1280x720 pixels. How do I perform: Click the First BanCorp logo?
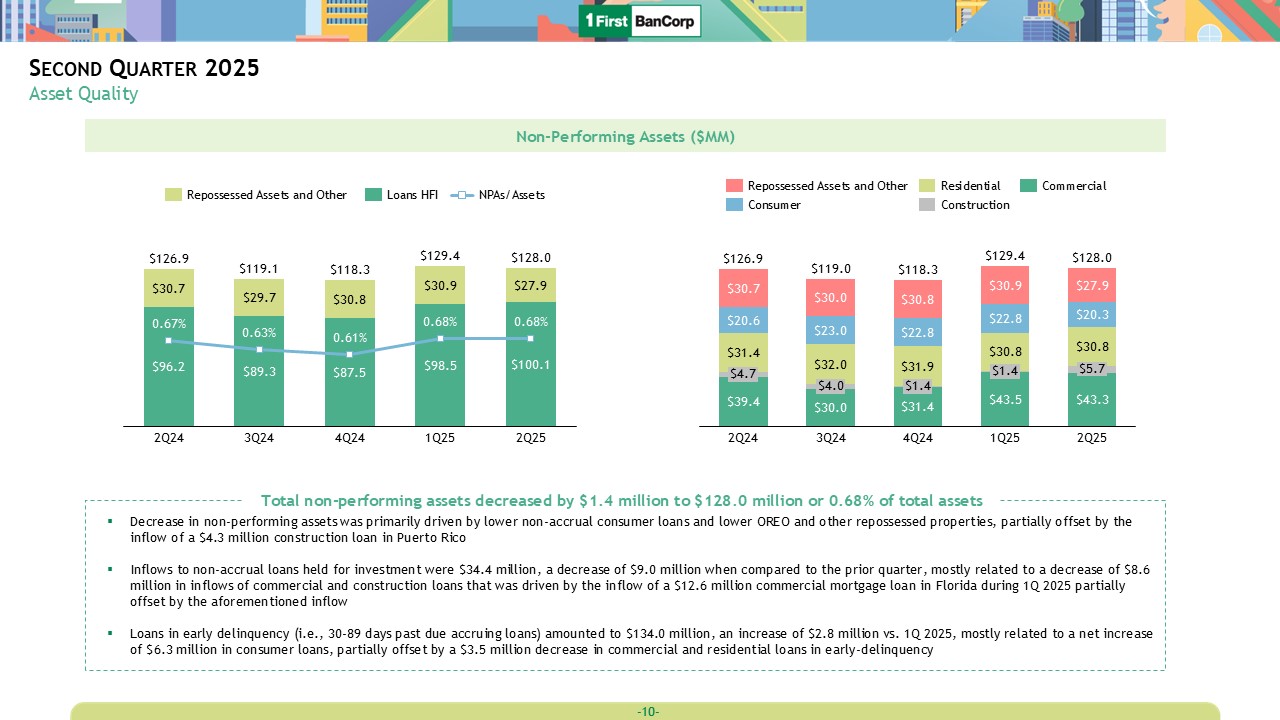(640, 21)
